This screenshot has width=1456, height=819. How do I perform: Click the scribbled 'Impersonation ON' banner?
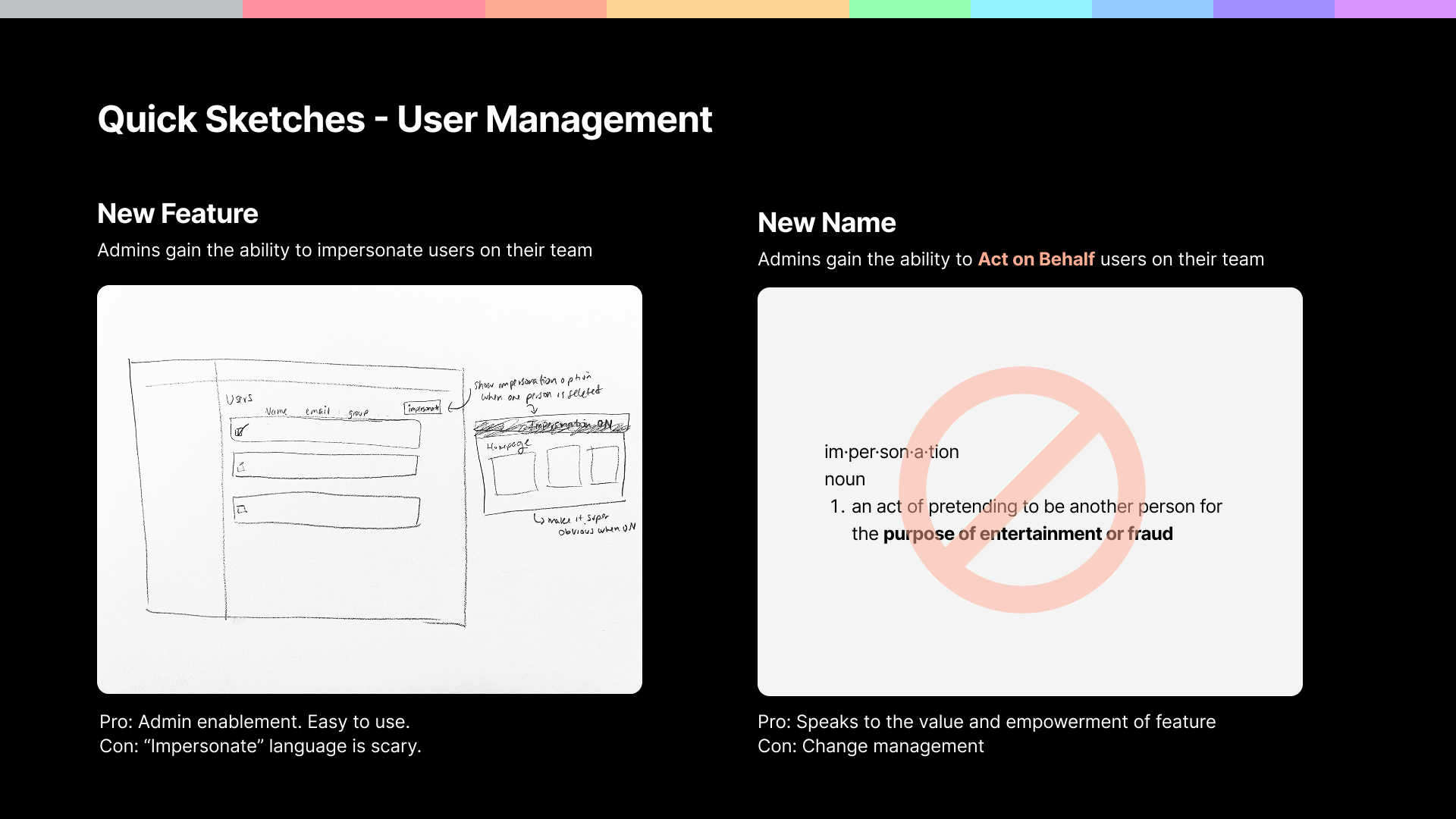click(x=551, y=426)
